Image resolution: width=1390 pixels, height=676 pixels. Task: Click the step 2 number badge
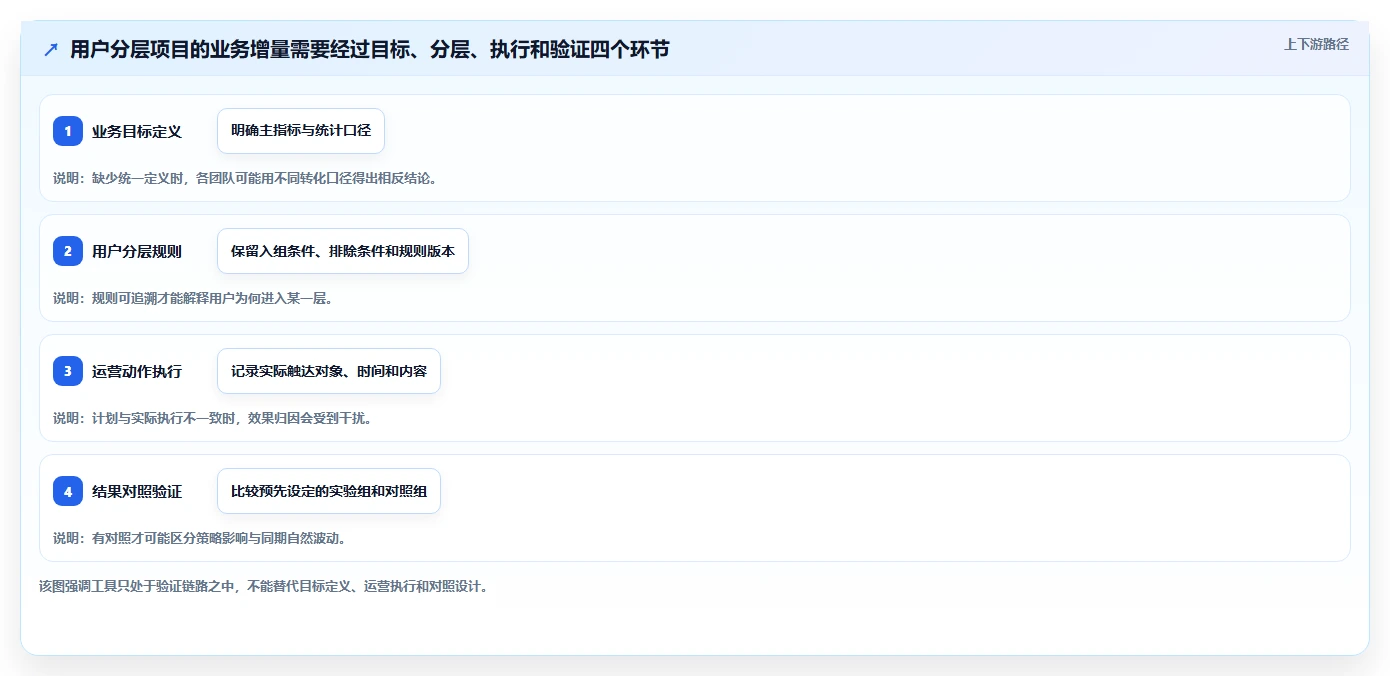(x=68, y=251)
